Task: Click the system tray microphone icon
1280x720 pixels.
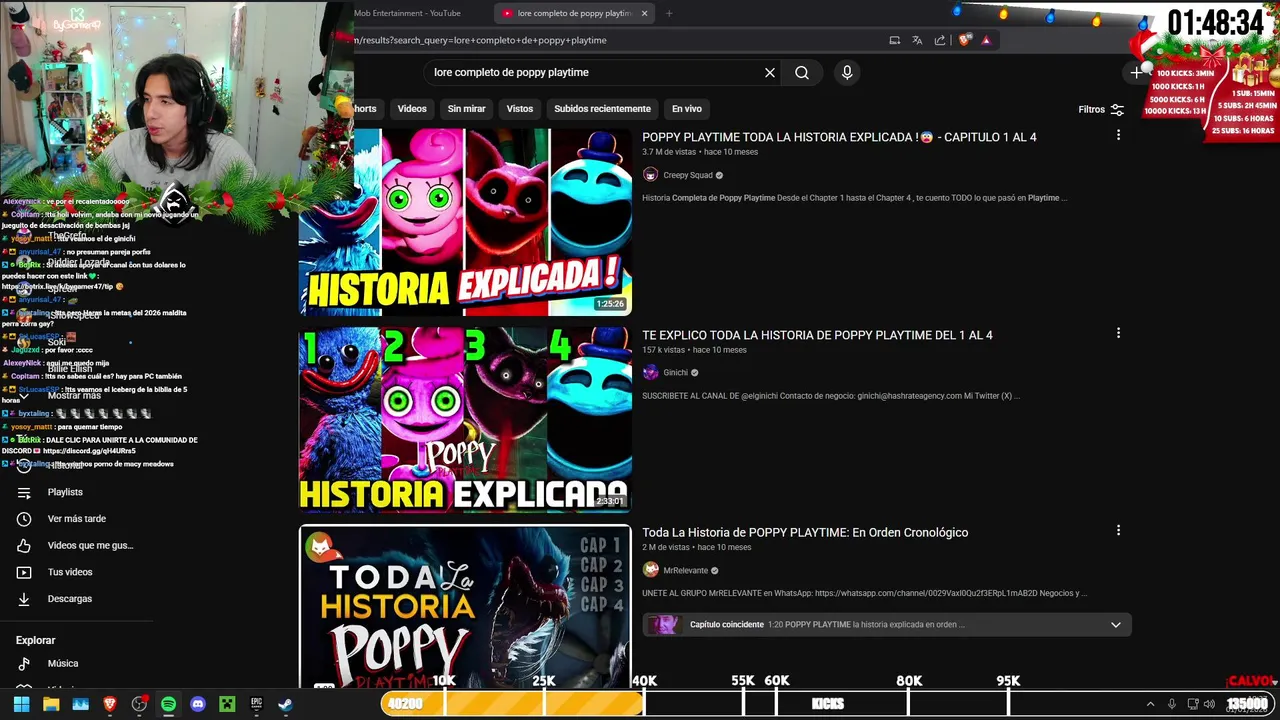Action: click(1172, 704)
